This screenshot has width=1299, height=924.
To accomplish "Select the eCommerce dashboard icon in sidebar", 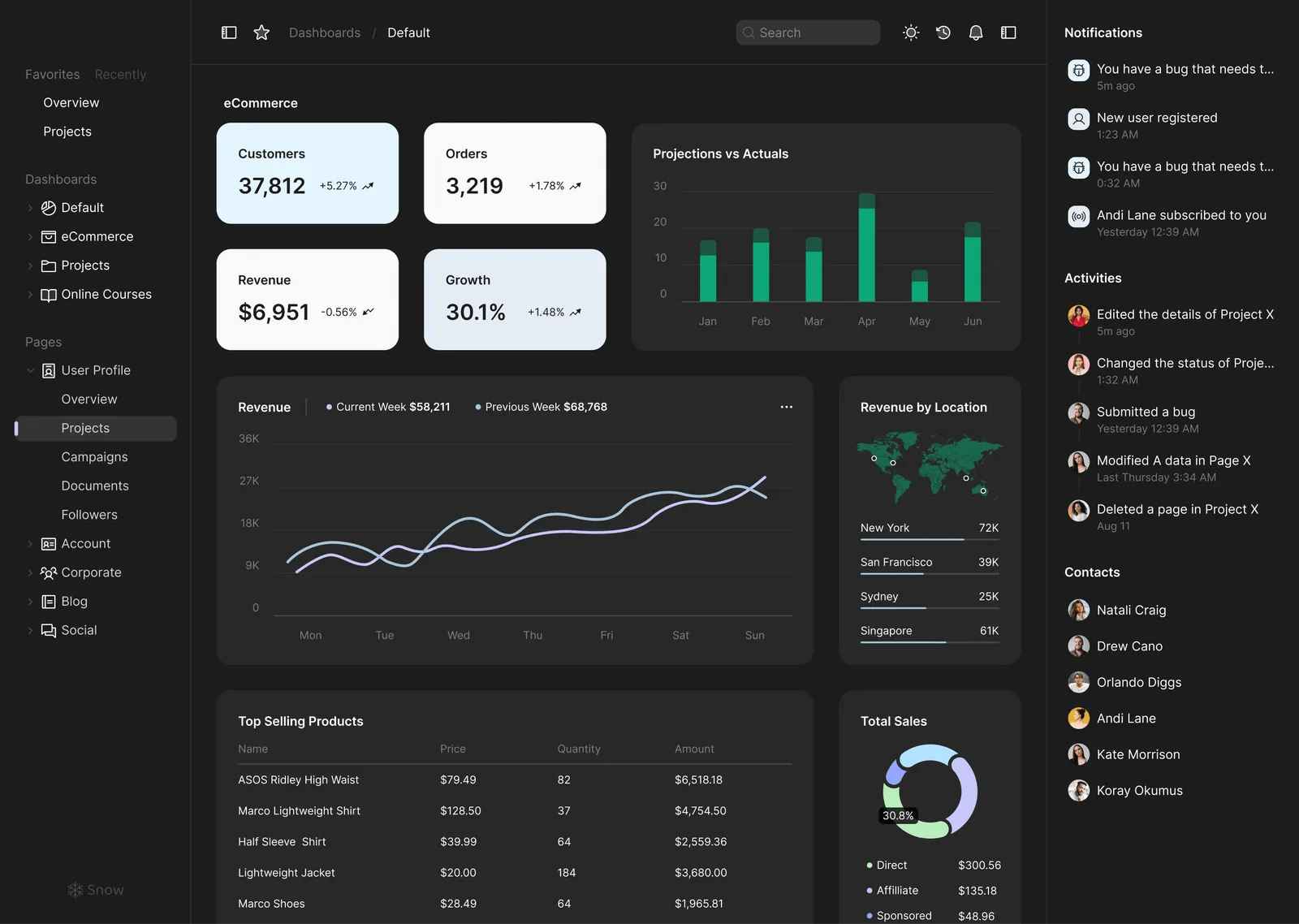I will click(x=49, y=236).
